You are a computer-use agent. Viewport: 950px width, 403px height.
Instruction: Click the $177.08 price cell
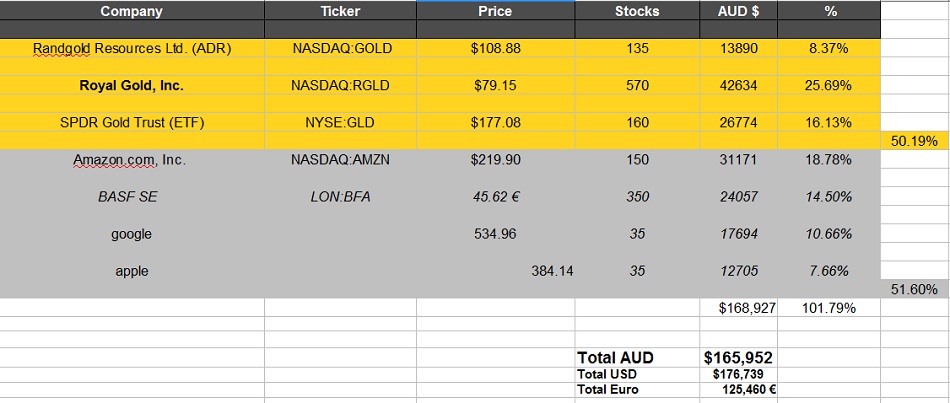click(x=494, y=123)
